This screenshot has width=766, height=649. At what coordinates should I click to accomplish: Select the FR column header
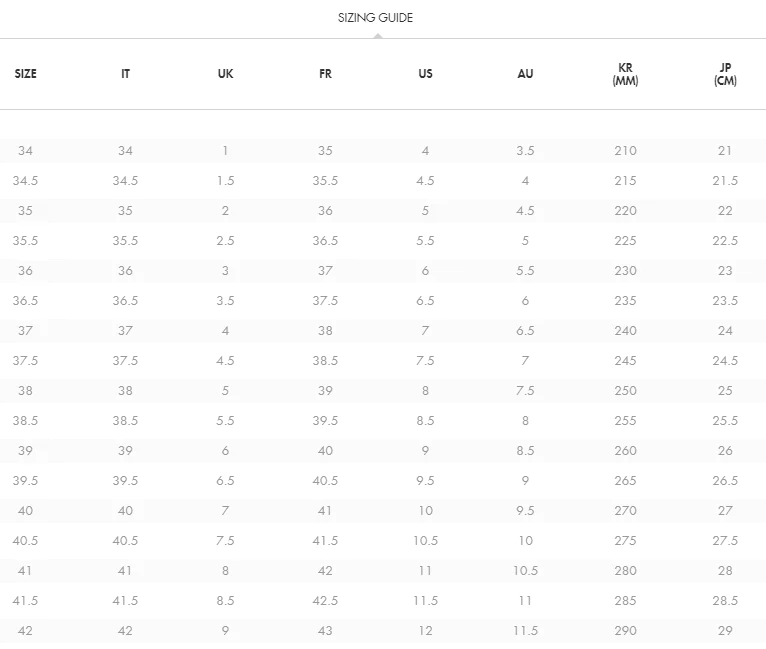click(325, 74)
